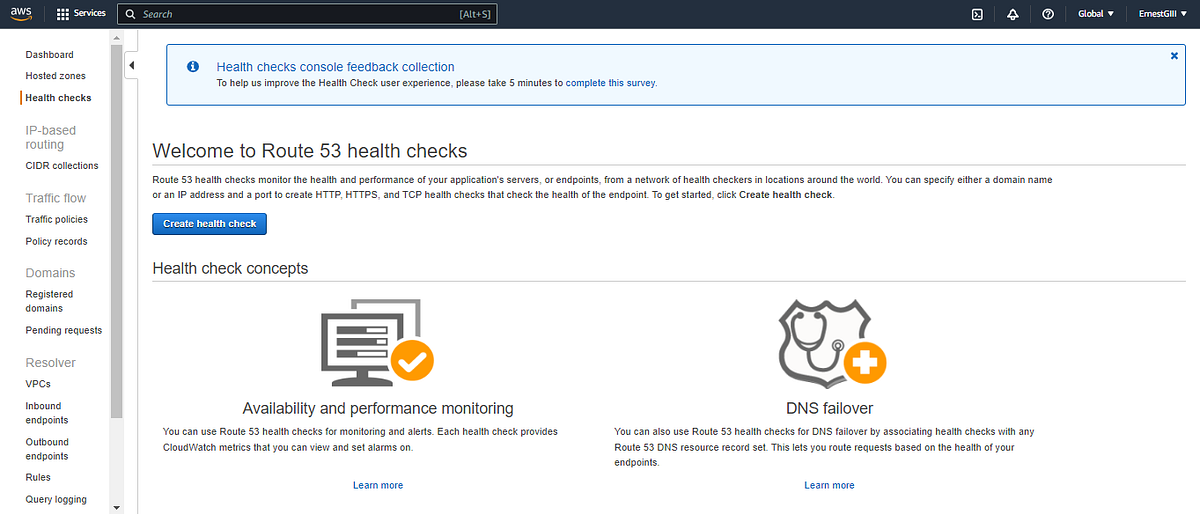This screenshot has height=514, width=1200.
Task: Click the DNS failover title
Action: [x=830, y=408]
